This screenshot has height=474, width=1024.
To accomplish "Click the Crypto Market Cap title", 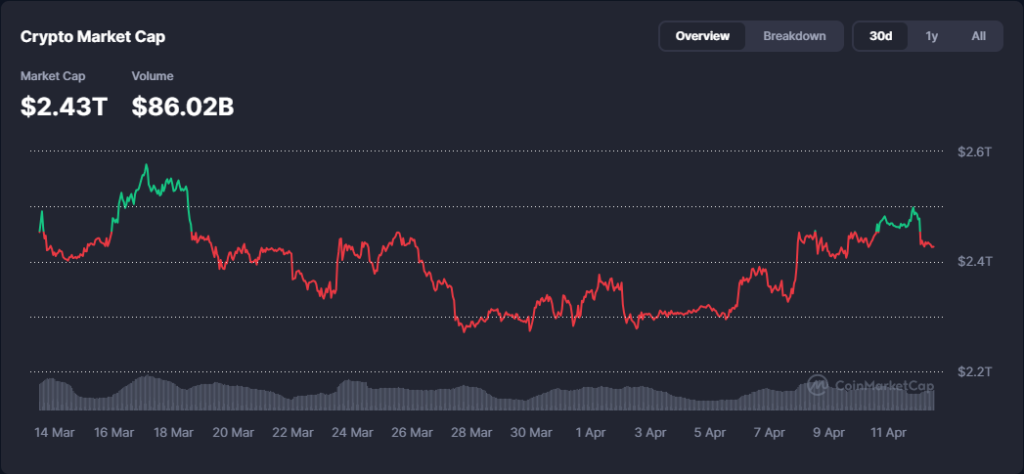I will pyautogui.click(x=93, y=36).
